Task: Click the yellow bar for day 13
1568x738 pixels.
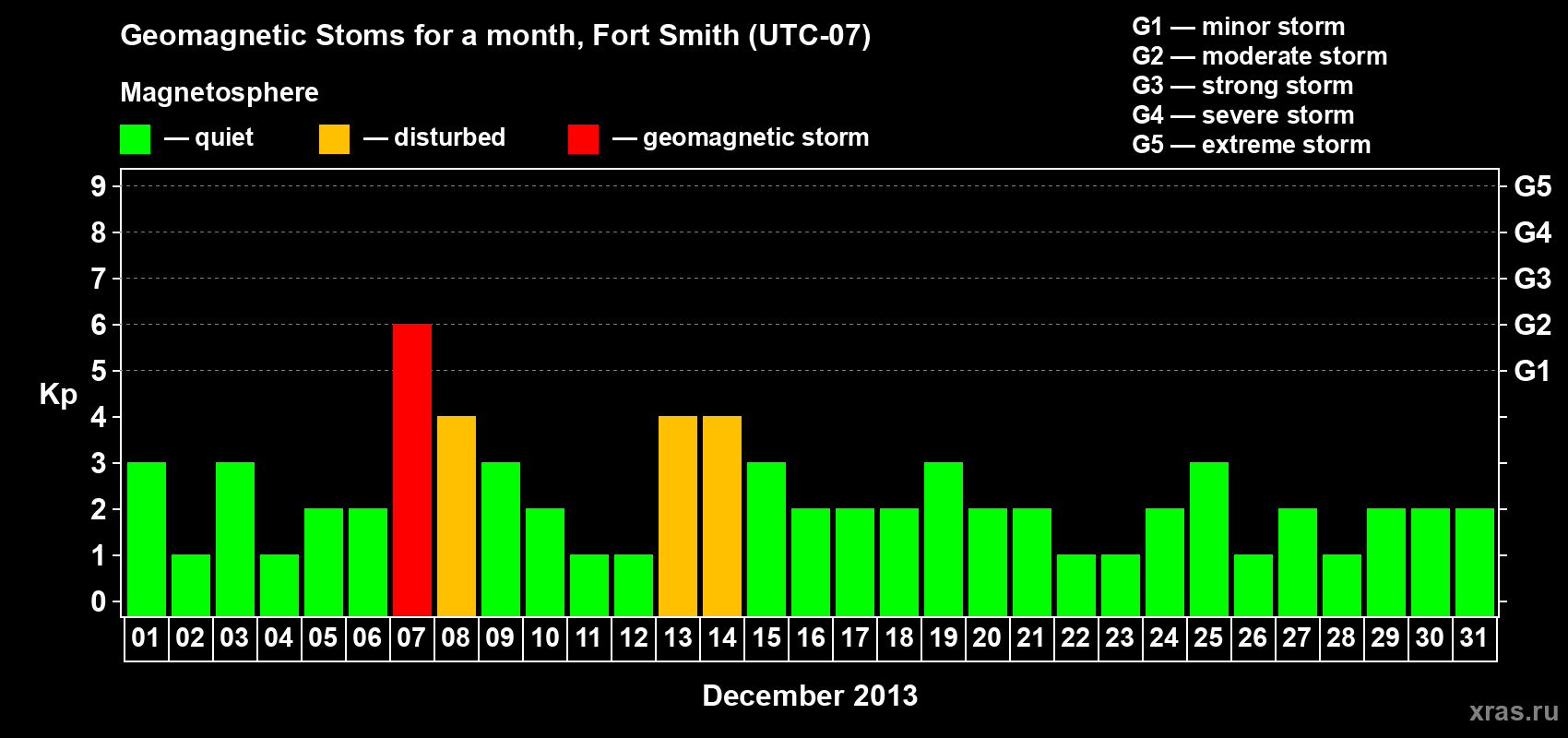Action: point(678,517)
